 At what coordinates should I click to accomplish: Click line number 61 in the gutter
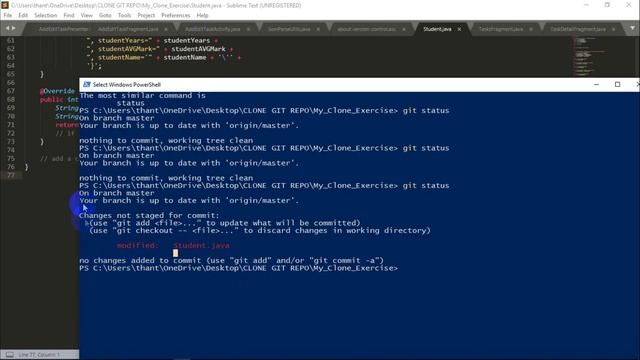(11, 40)
